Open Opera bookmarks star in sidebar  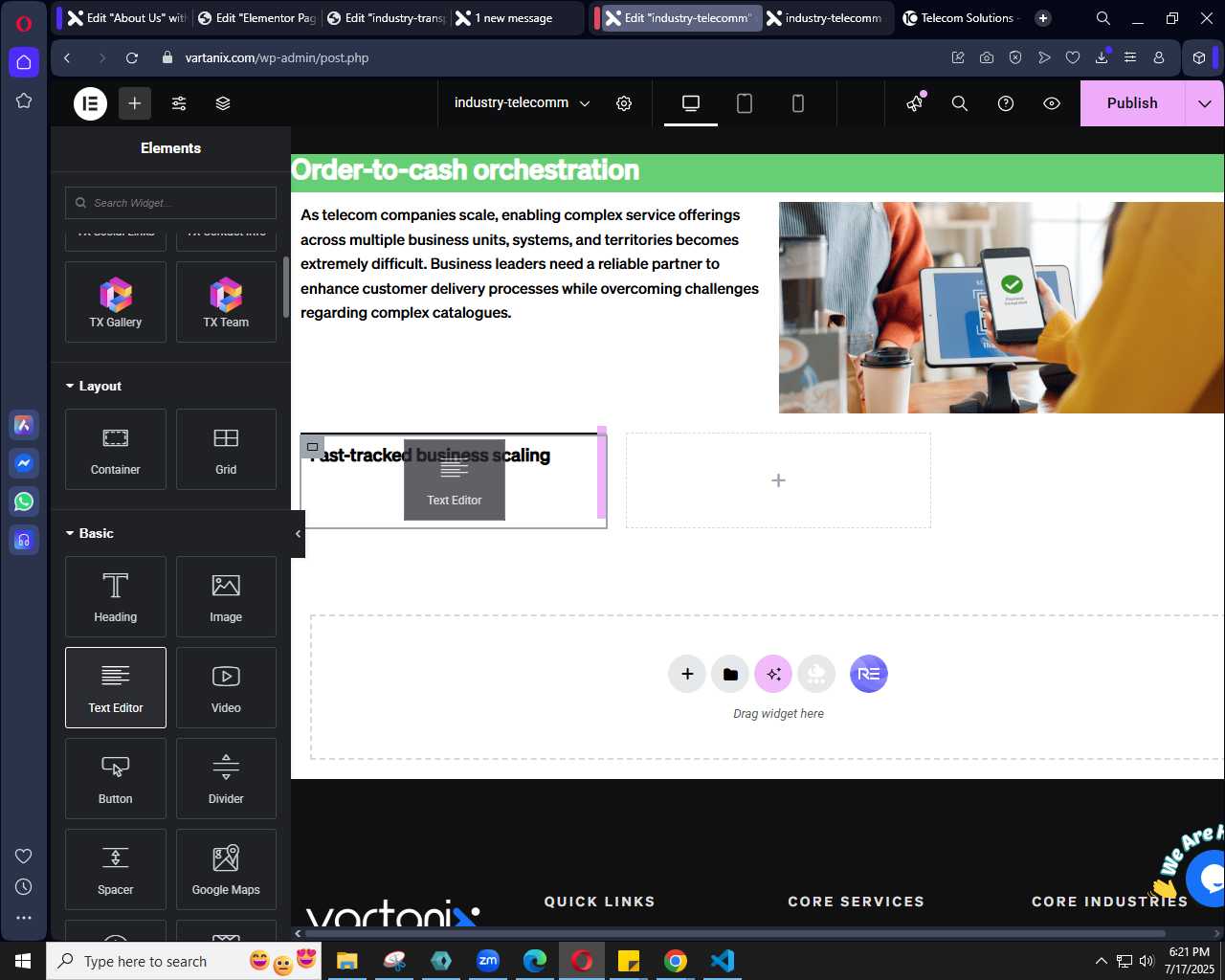tap(24, 100)
